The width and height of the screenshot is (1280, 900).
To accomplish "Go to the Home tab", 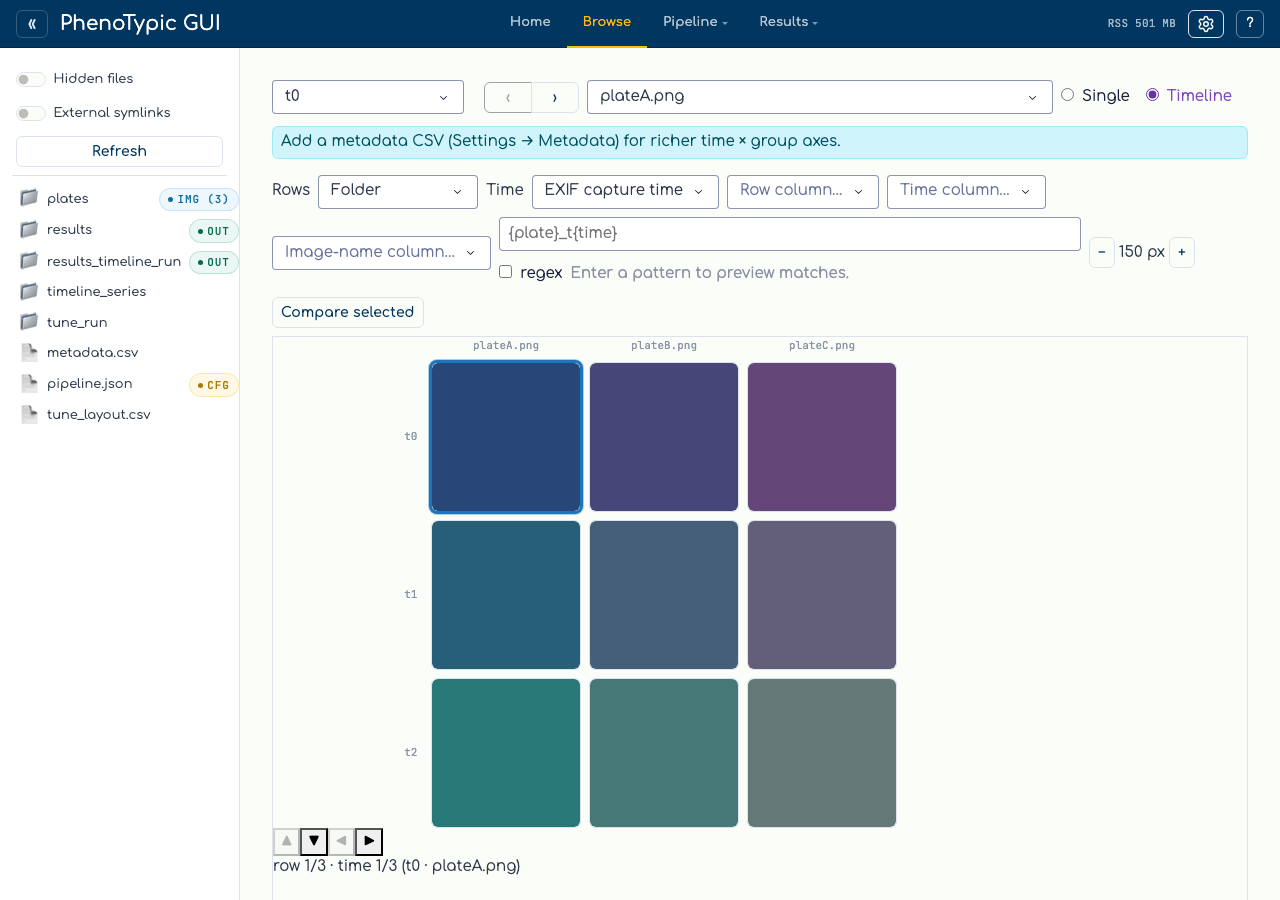I will (x=530, y=22).
